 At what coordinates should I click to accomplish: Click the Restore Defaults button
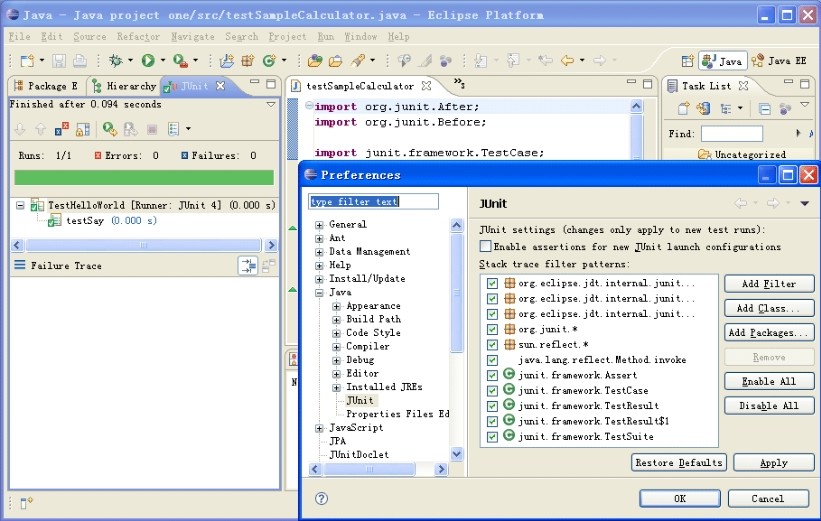point(679,463)
